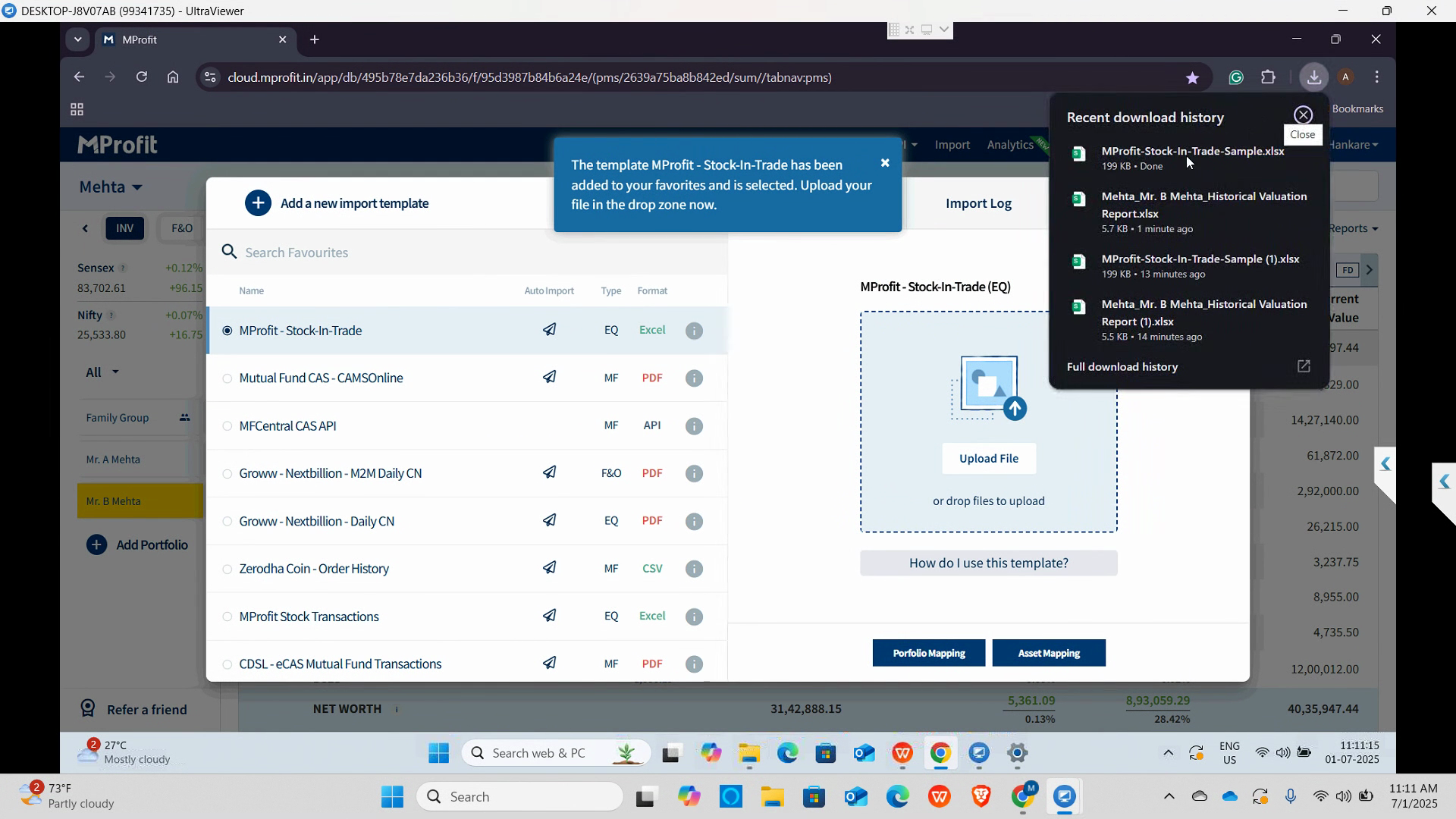Click auto import icon for Groww - Nextbillion - Daily CN

click(x=549, y=521)
